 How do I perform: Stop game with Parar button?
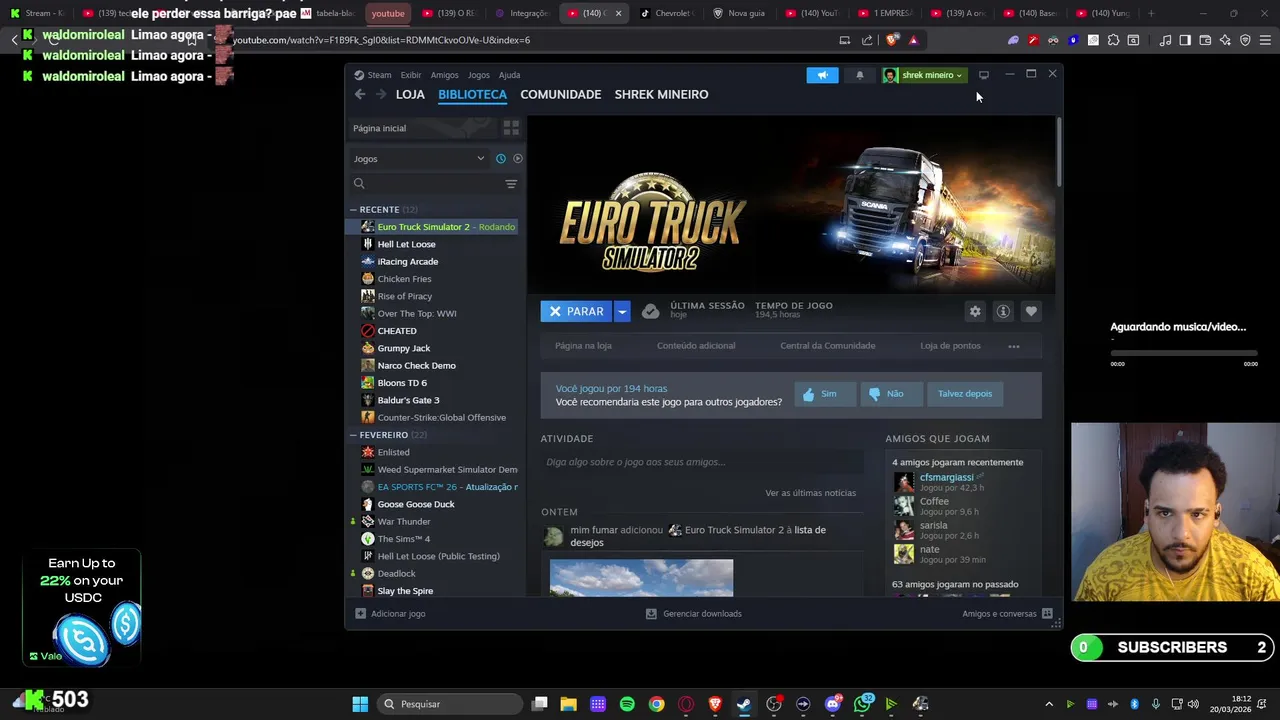(577, 312)
